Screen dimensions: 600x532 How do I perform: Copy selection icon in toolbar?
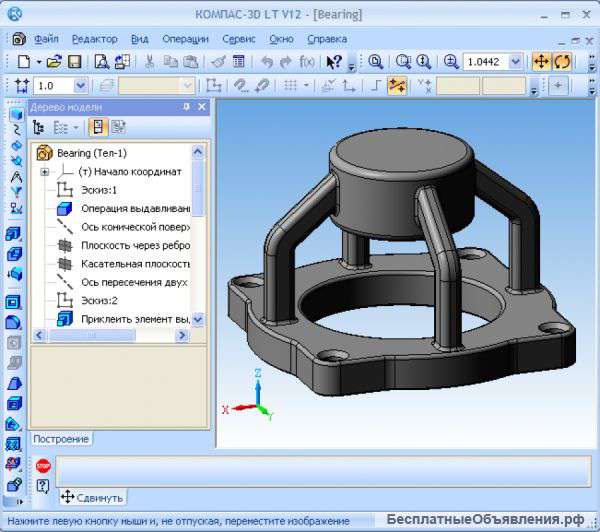[x=170, y=61]
